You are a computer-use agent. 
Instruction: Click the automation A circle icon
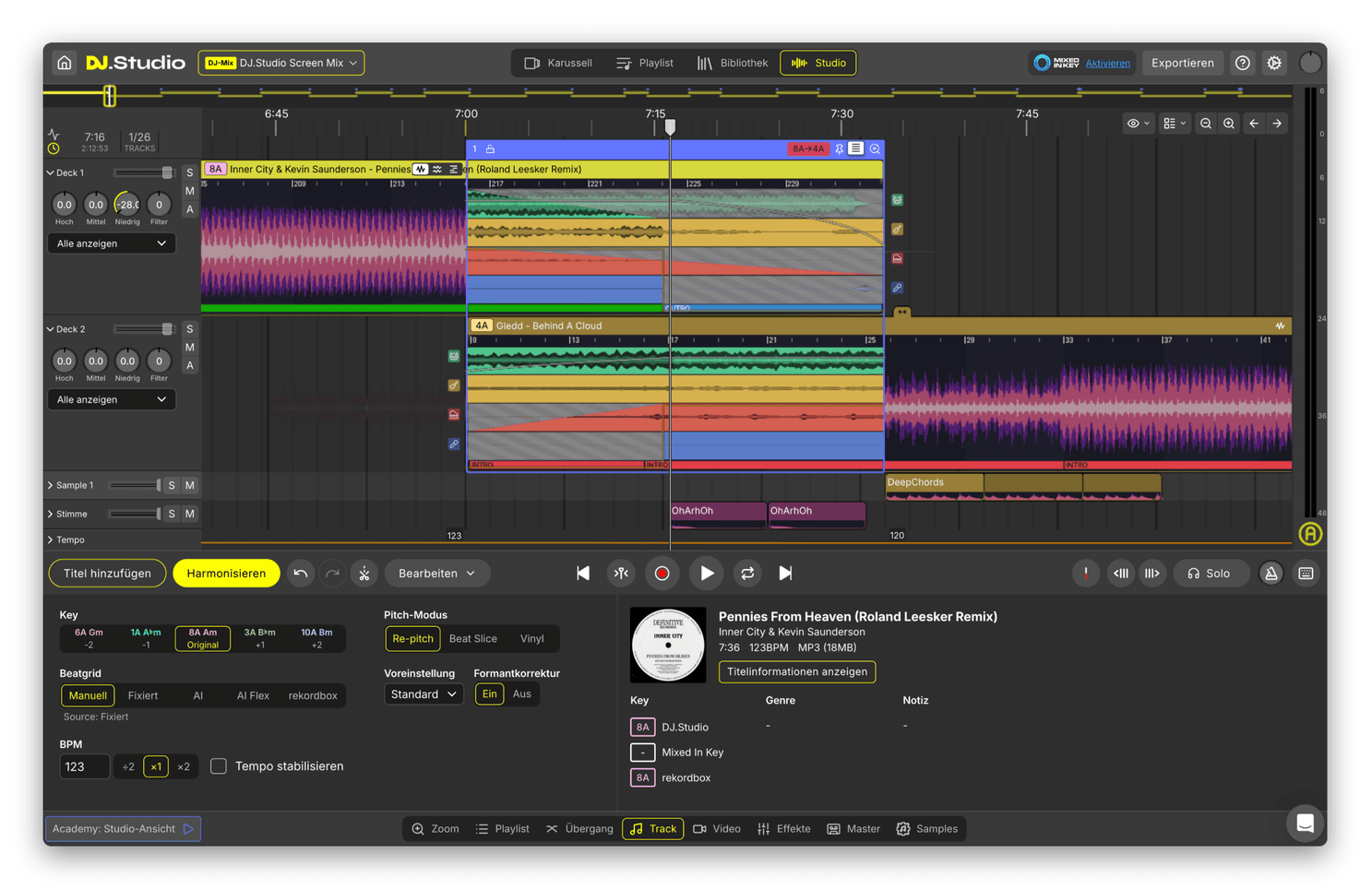coord(1310,533)
